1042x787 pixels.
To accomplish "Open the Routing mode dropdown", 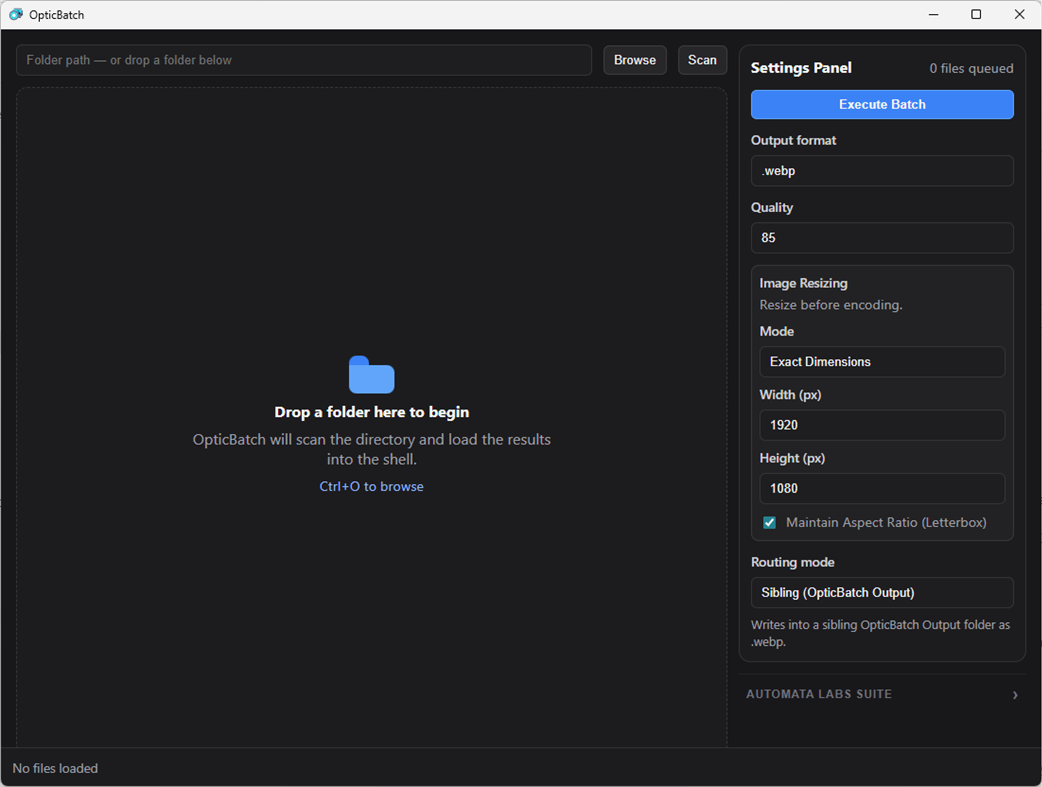I will [881, 592].
